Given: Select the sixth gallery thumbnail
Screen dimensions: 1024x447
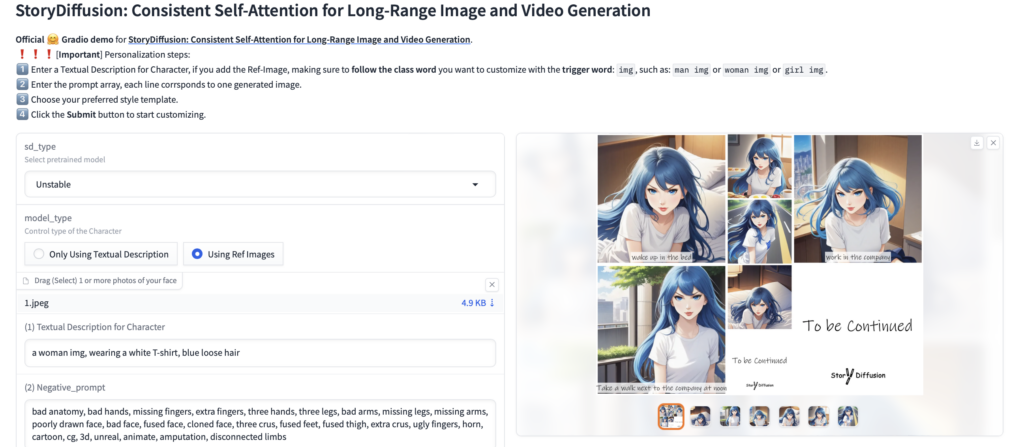Looking at the screenshot, I should pyautogui.click(x=819, y=416).
